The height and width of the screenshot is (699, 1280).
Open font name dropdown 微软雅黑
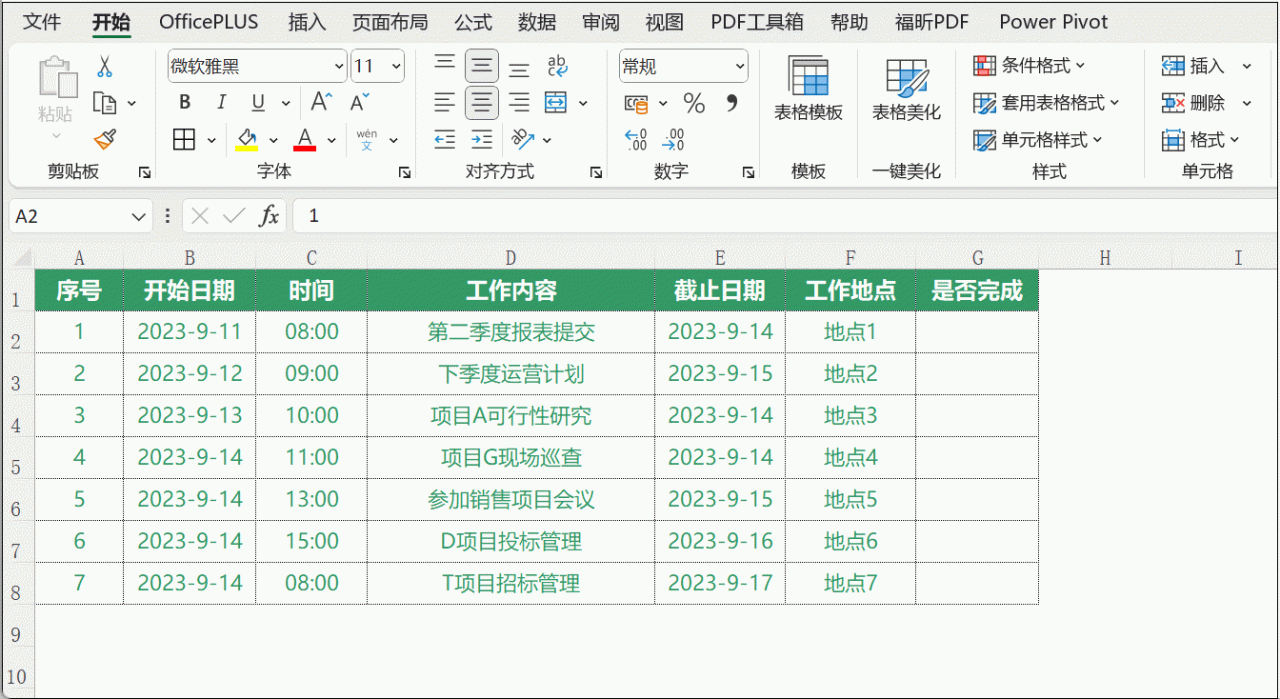click(338, 66)
